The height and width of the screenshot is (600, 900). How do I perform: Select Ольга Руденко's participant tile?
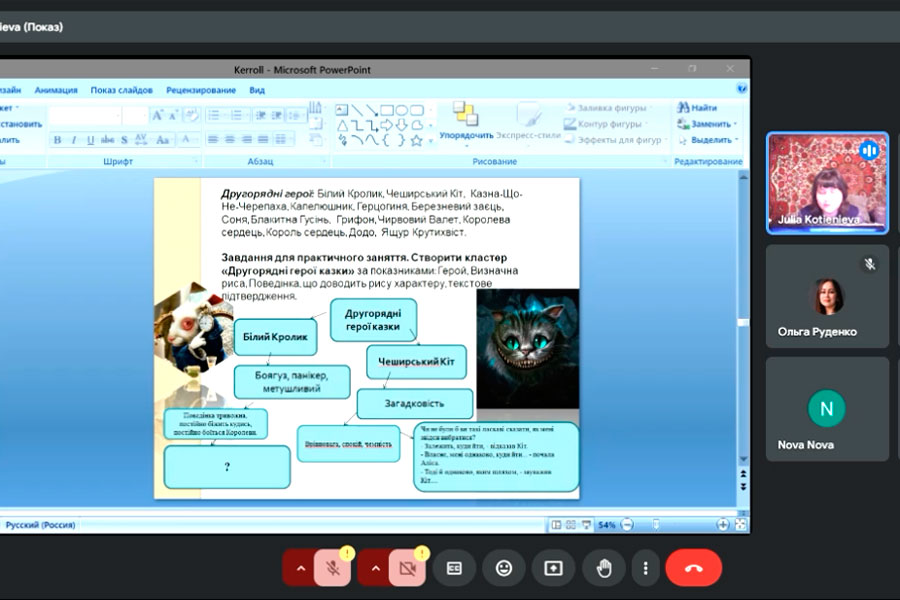pyautogui.click(x=827, y=310)
